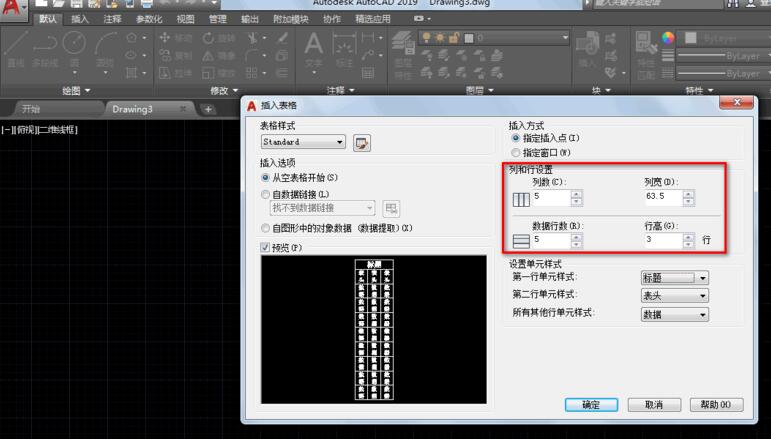Switch to the 注释 ribbon tab
The height and width of the screenshot is (439, 771).
click(112, 19)
